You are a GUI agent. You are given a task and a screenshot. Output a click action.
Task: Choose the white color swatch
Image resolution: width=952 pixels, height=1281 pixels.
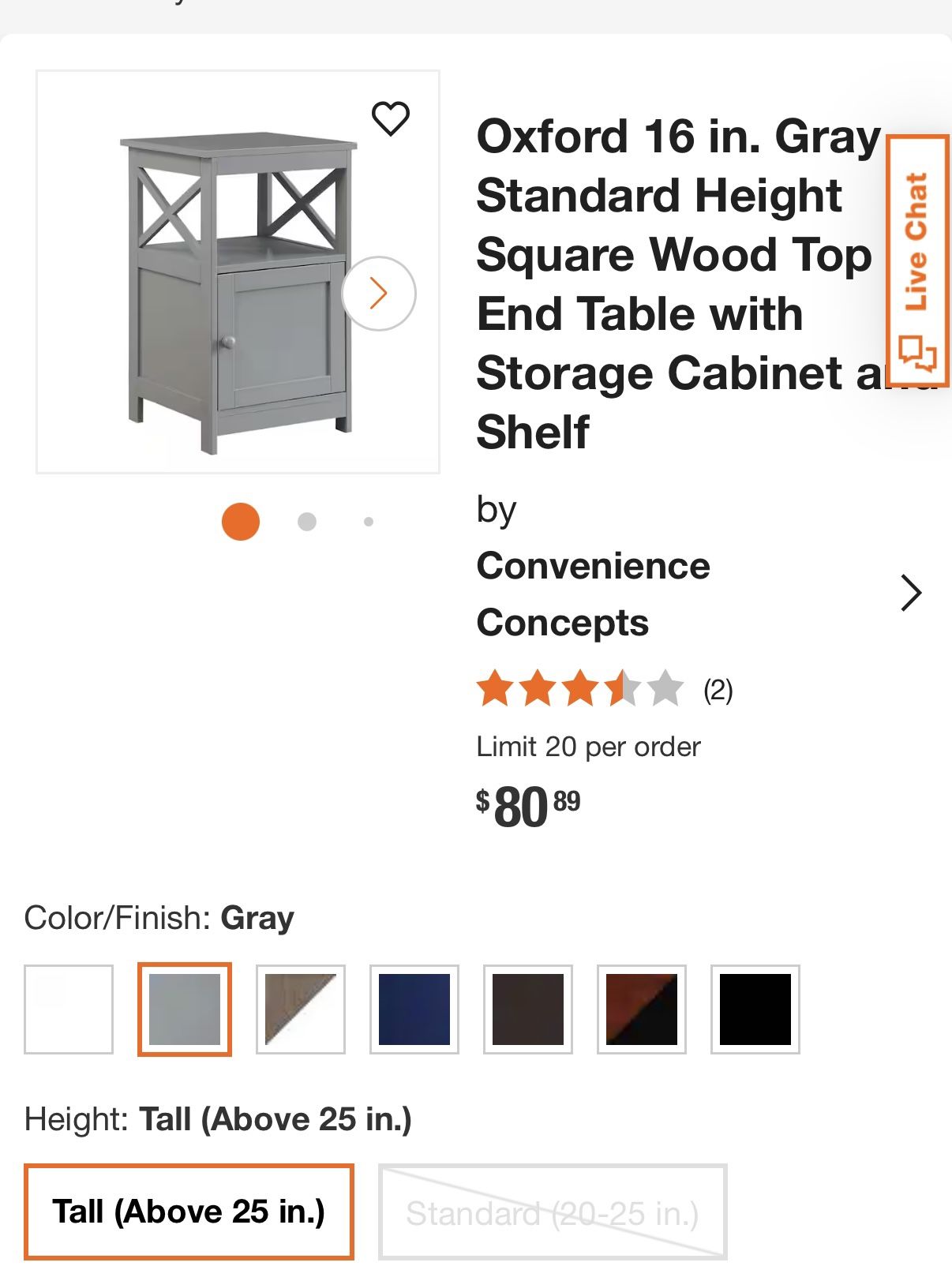(69, 1009)
